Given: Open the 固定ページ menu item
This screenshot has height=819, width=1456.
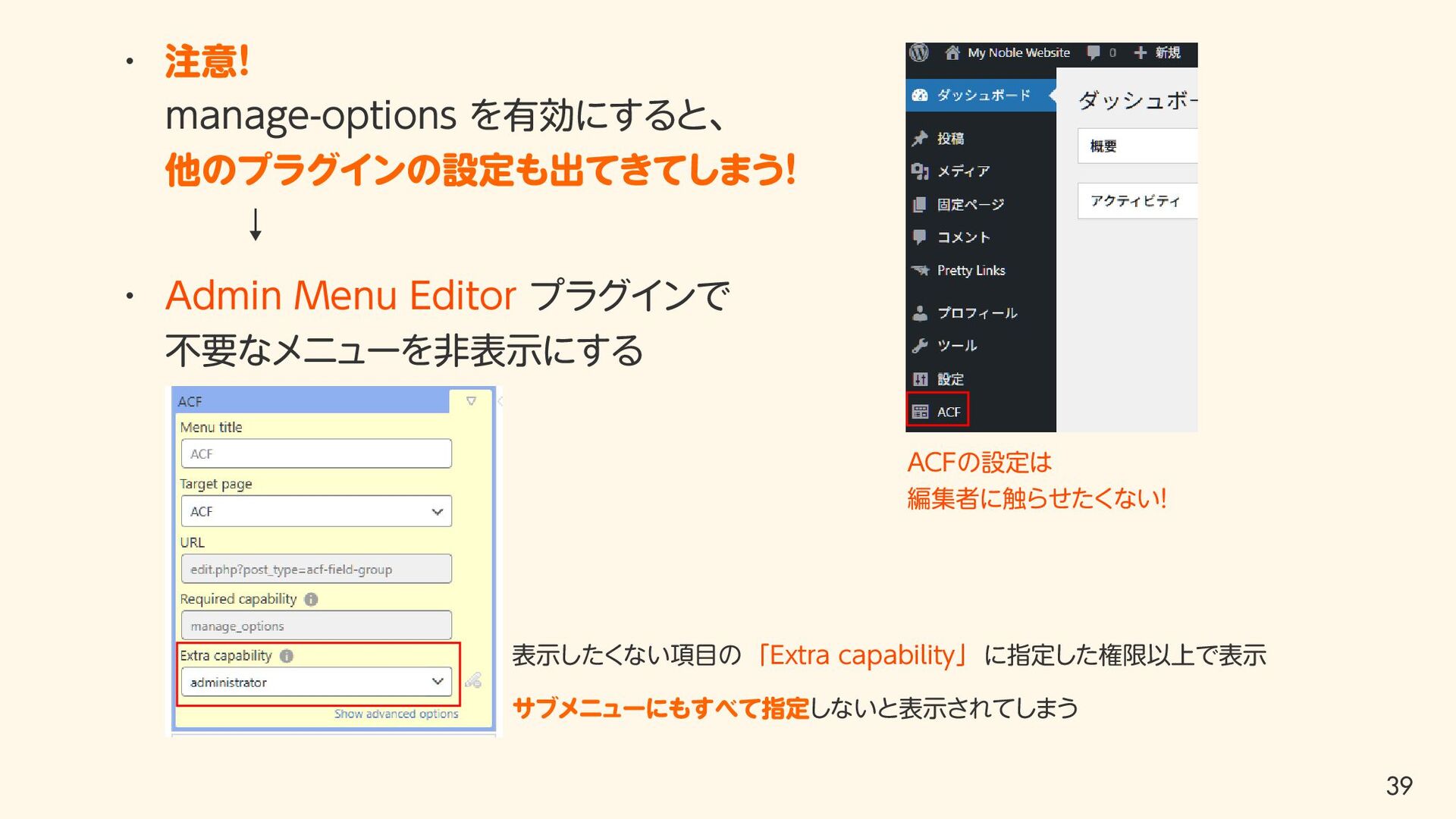Looking at the screenshot, I should [970, 205].
